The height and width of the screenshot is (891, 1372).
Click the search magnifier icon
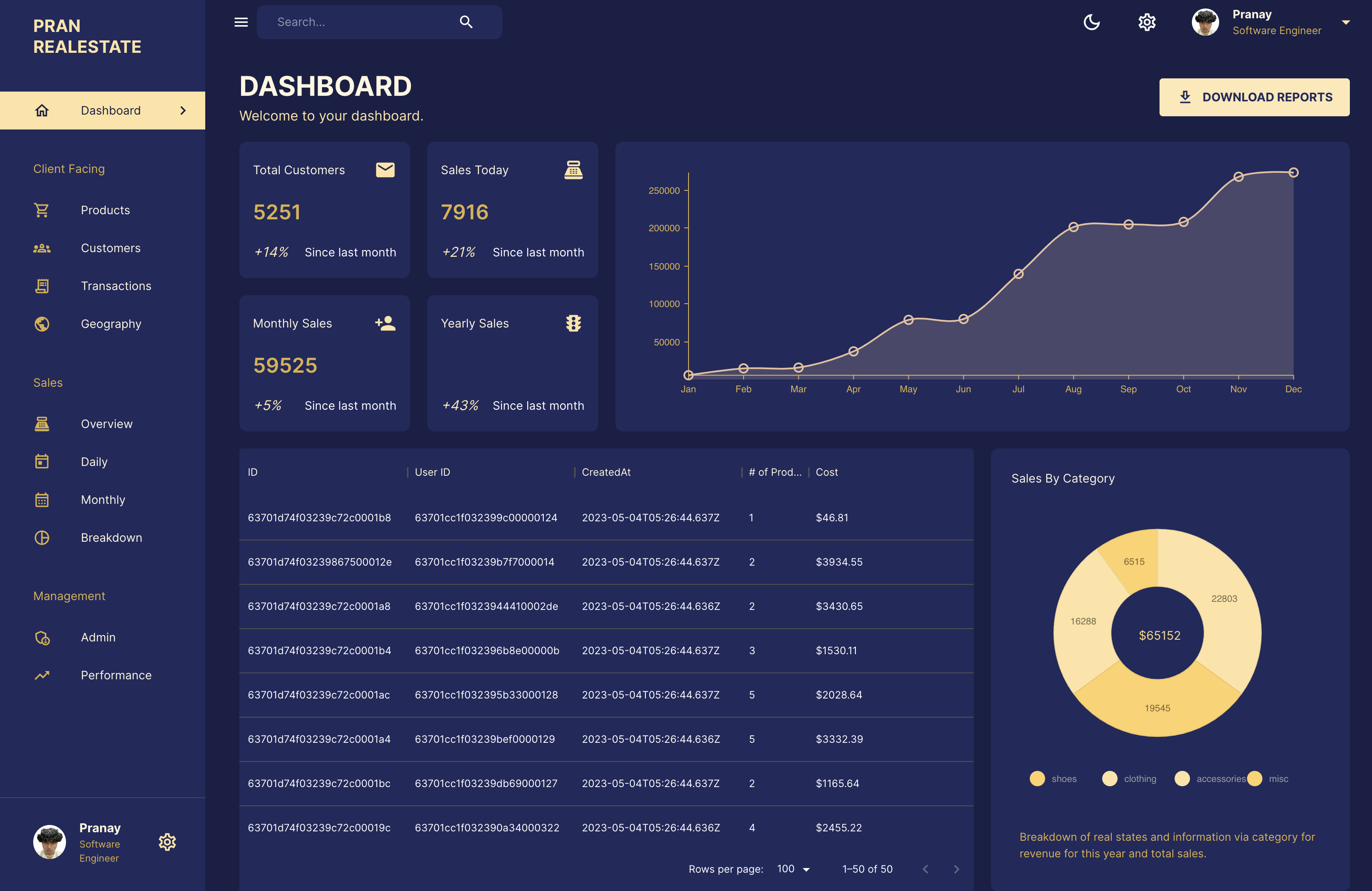click(466, 22)
